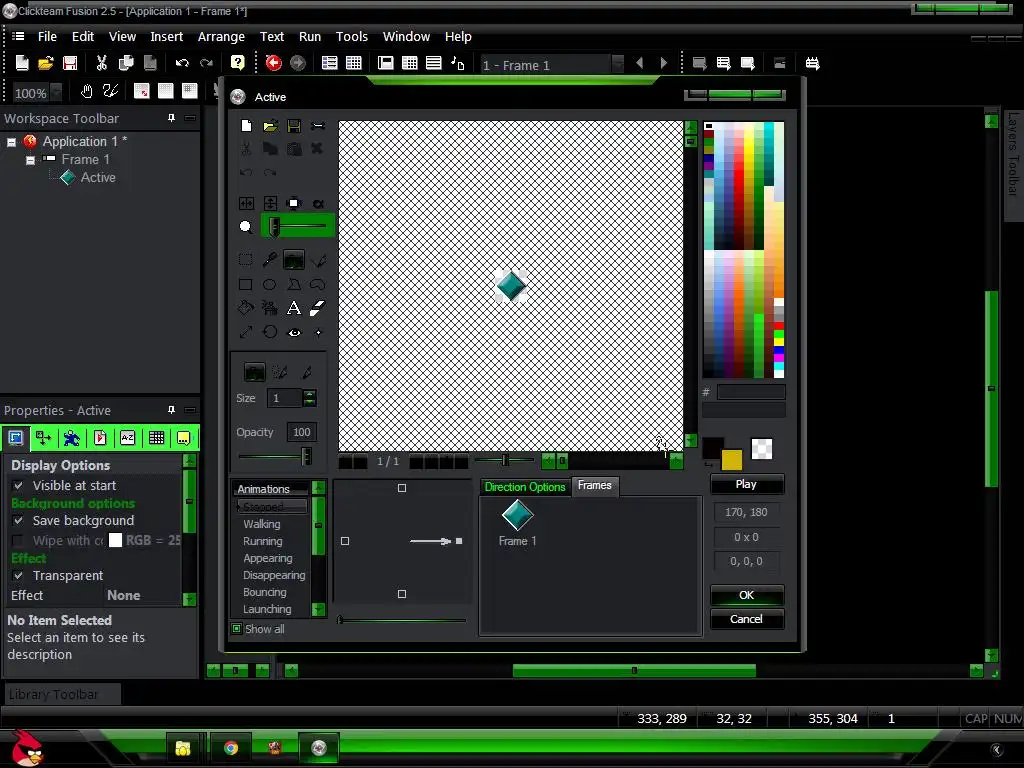Select the upward direction box
Screen dimensions: 1024x768
(402, 488)
